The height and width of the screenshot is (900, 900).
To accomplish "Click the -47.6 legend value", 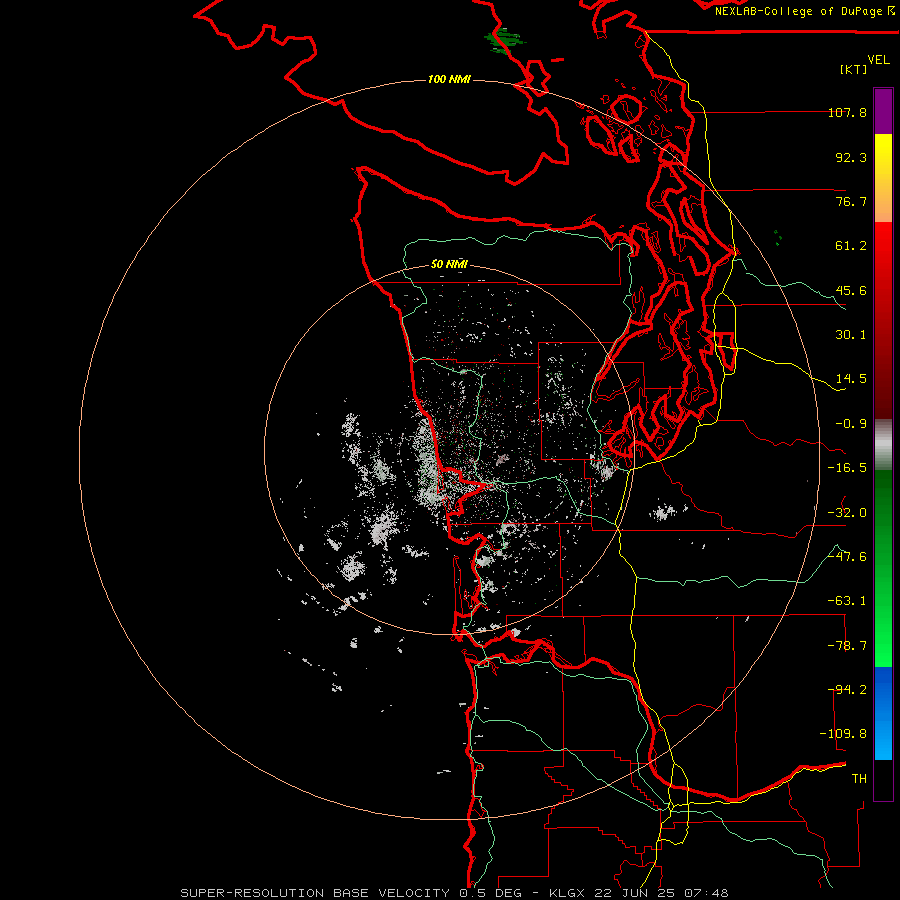I will tap(847, 557).
